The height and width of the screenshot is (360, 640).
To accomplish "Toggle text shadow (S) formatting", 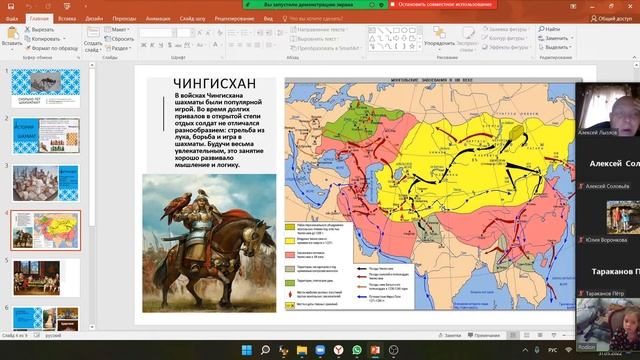I will [170, 45].
